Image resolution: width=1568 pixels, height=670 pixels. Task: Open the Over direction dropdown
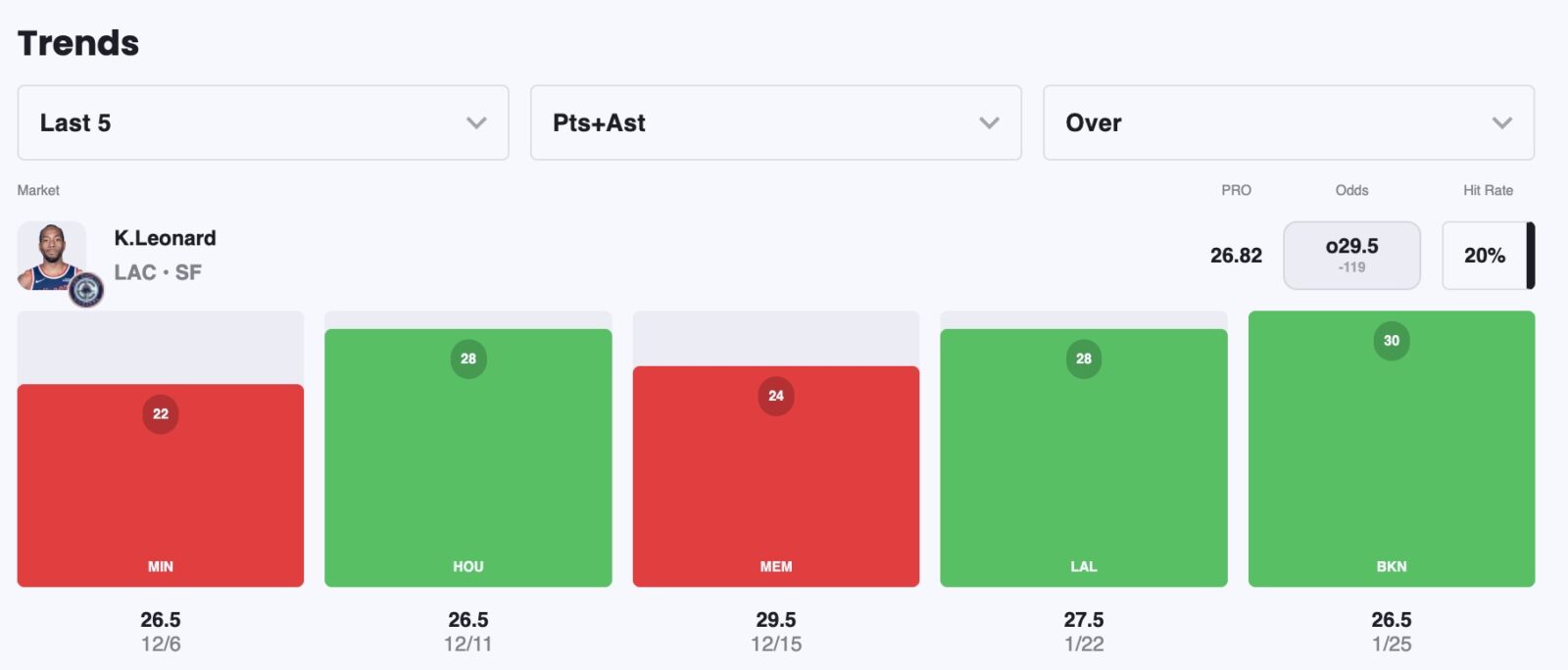pyautogui.click(x=1288, y=122)
